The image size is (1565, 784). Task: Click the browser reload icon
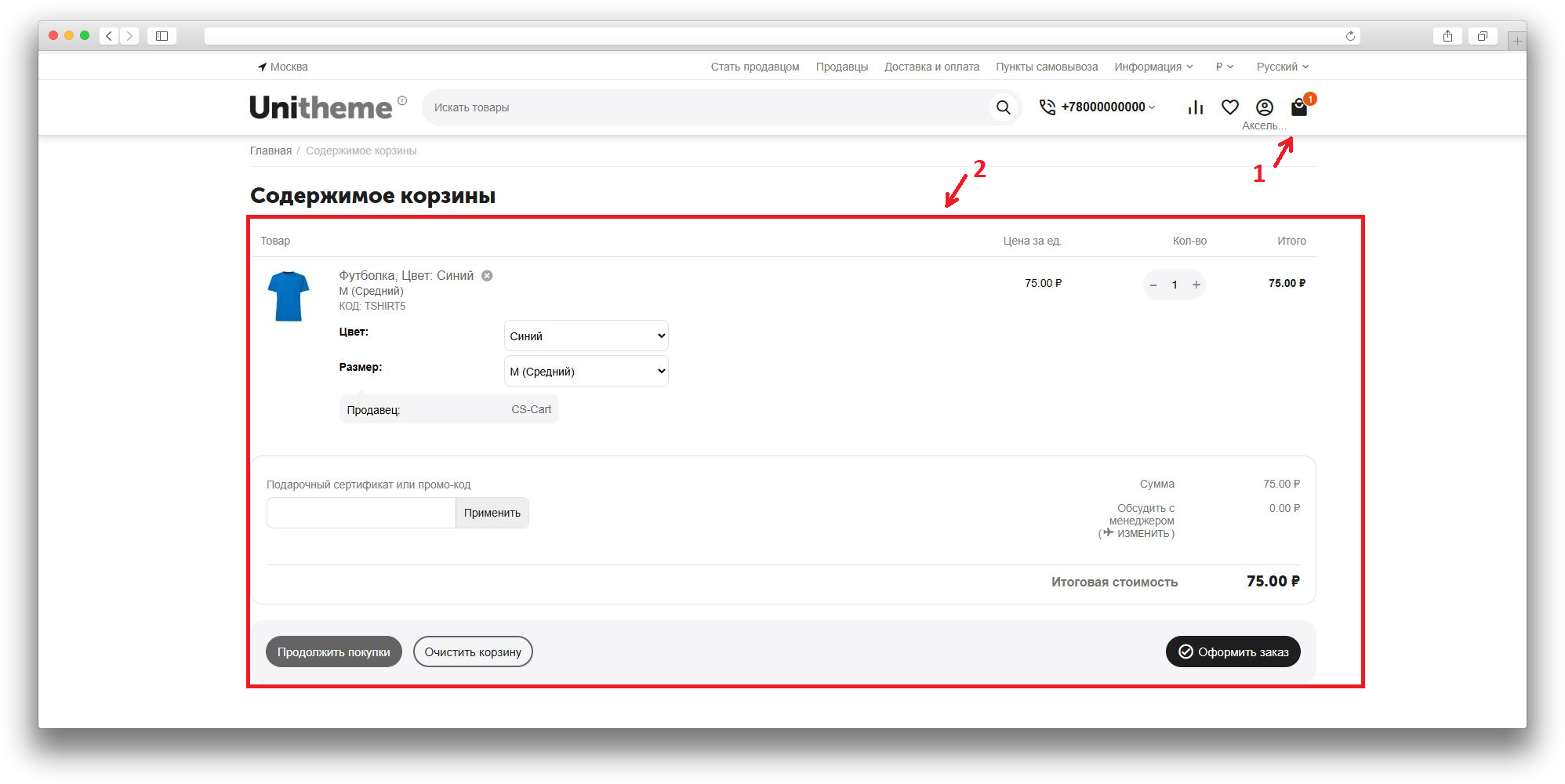point(1350,36)
